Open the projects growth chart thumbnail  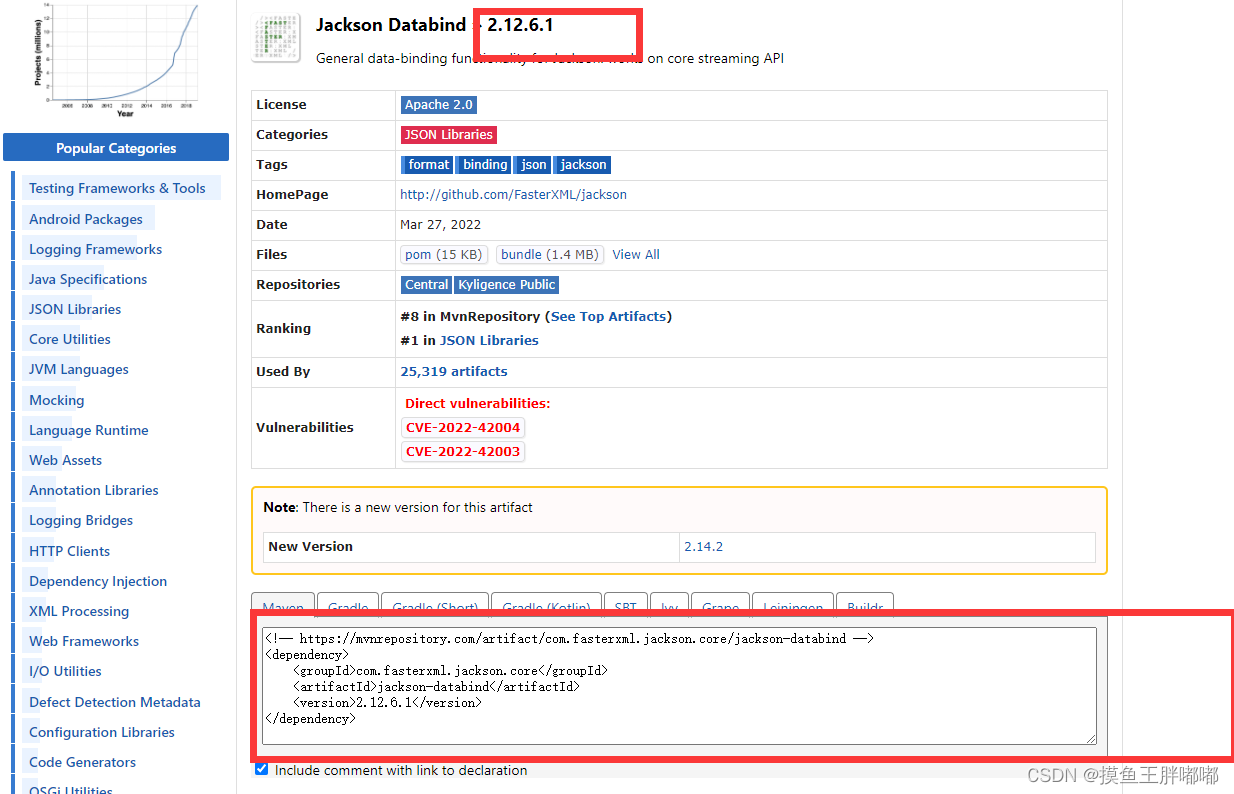pyautogui.click(x=116, y=60)
